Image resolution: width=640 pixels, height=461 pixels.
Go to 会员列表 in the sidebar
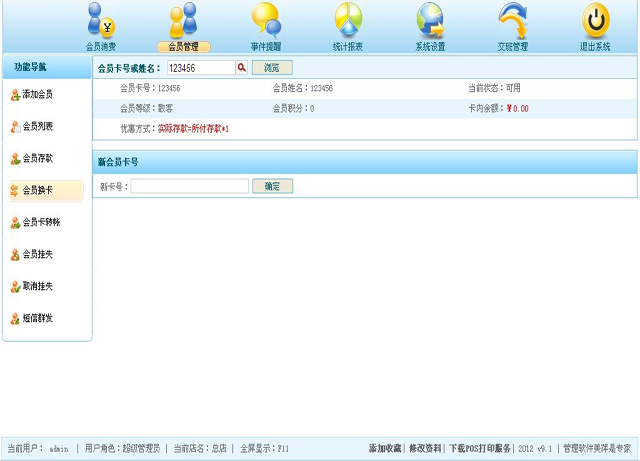[x=37, y=127]
